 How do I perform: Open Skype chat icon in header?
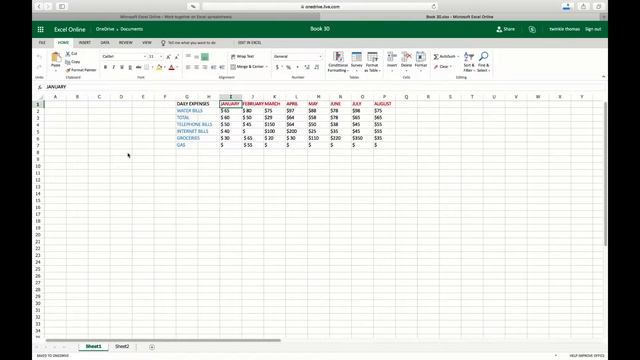coord(532,29)
